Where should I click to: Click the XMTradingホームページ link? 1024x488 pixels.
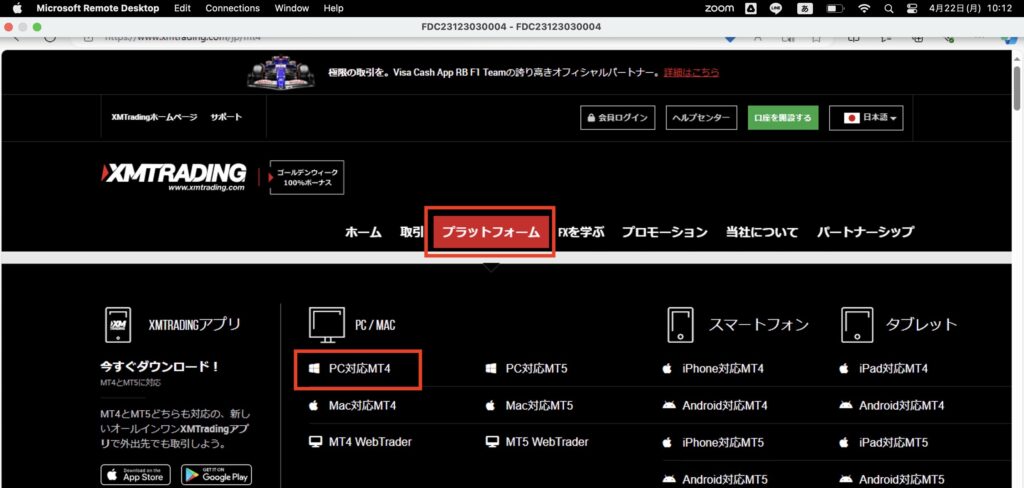click(154, 118)
